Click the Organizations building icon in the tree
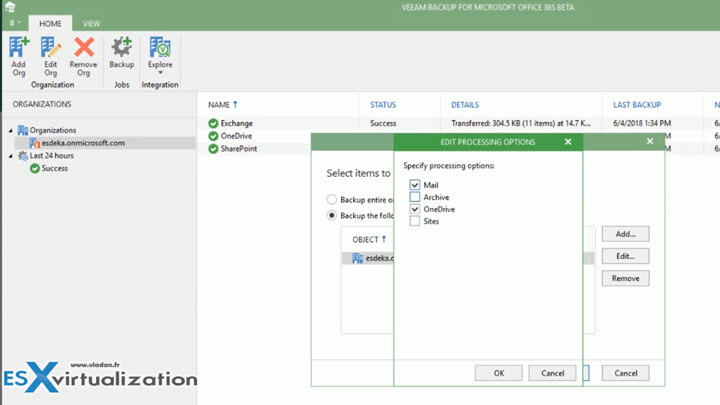The height and width of the screenshot is (405, 720). click(x=23, y=130)
